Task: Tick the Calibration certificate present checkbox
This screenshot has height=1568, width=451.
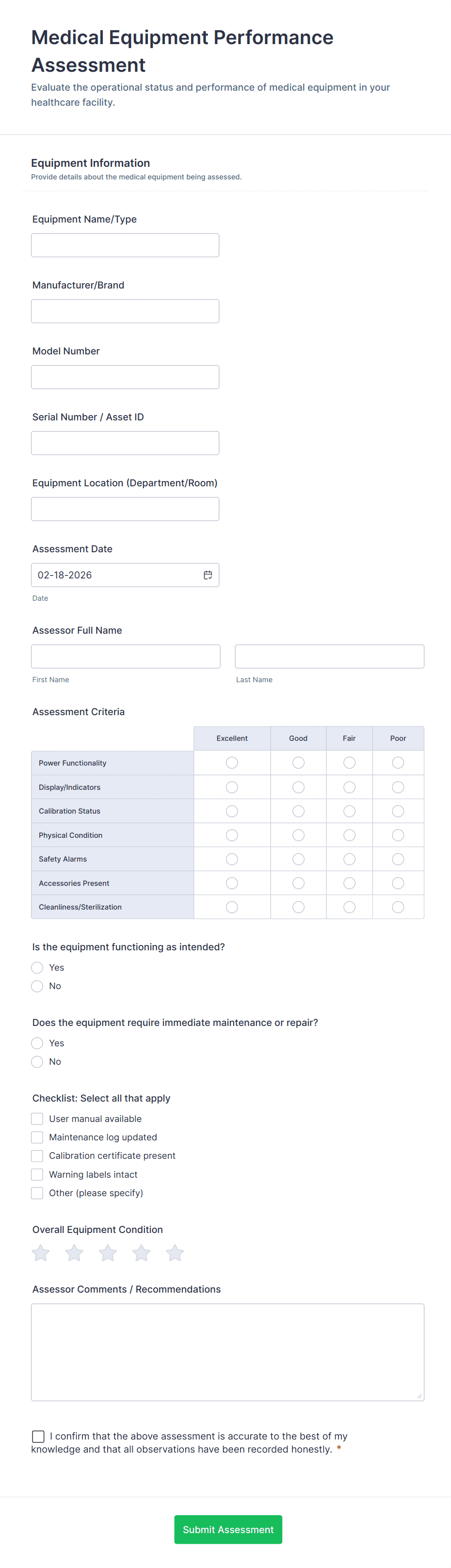Action: point(37,1155)
